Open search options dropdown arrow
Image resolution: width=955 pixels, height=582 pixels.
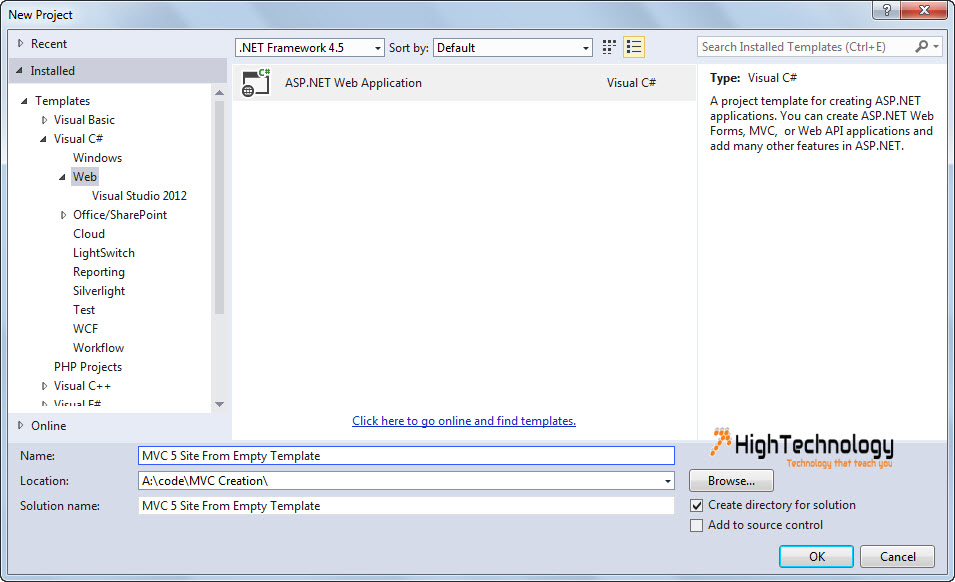(936, 47)
